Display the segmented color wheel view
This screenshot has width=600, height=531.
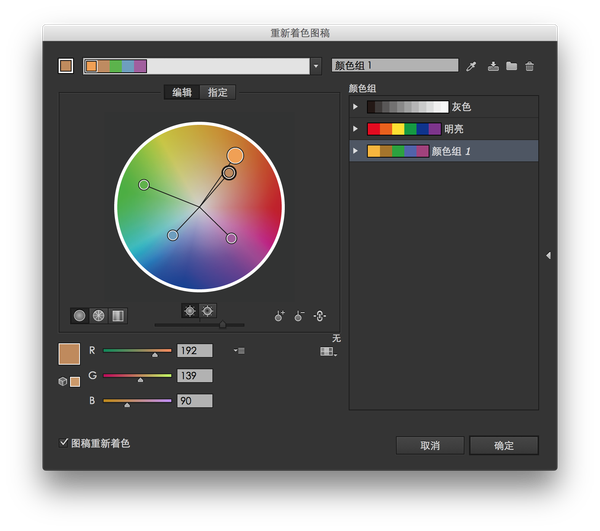coord(98,315)
